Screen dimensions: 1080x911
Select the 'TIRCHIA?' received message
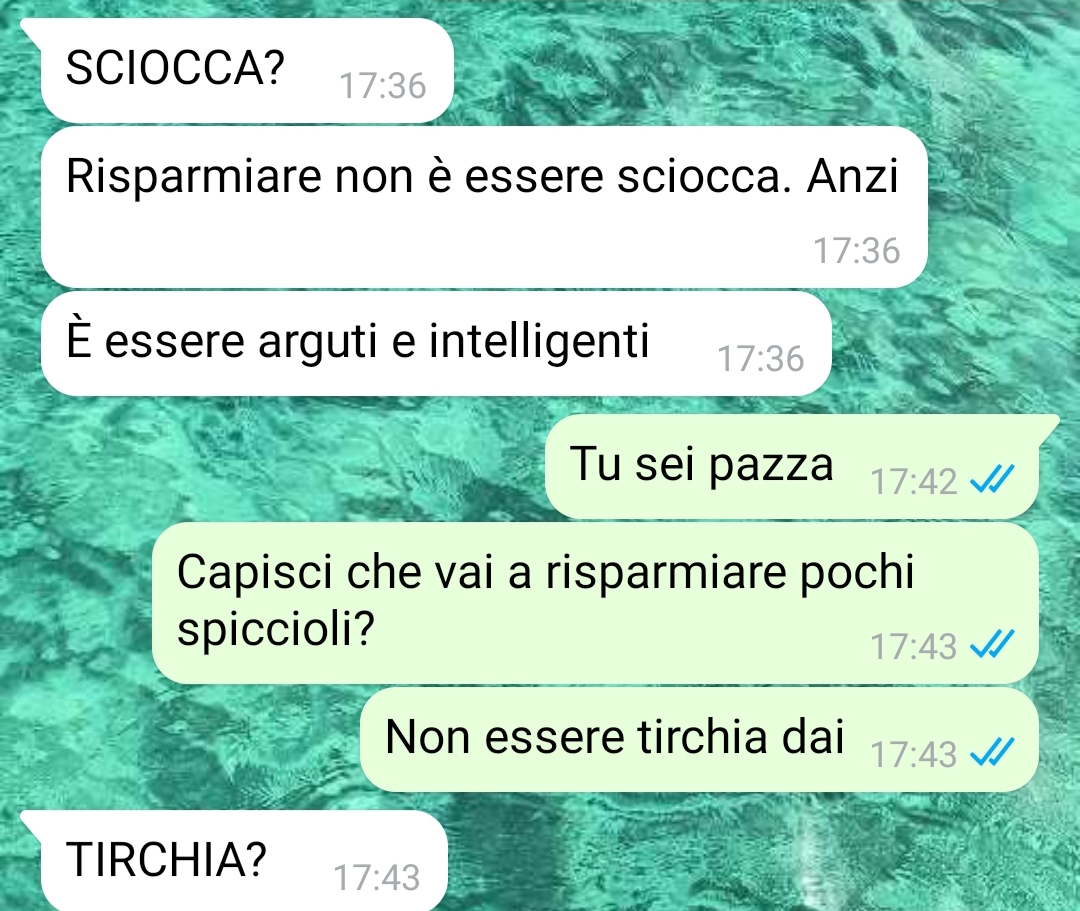[x=244, y=861]
